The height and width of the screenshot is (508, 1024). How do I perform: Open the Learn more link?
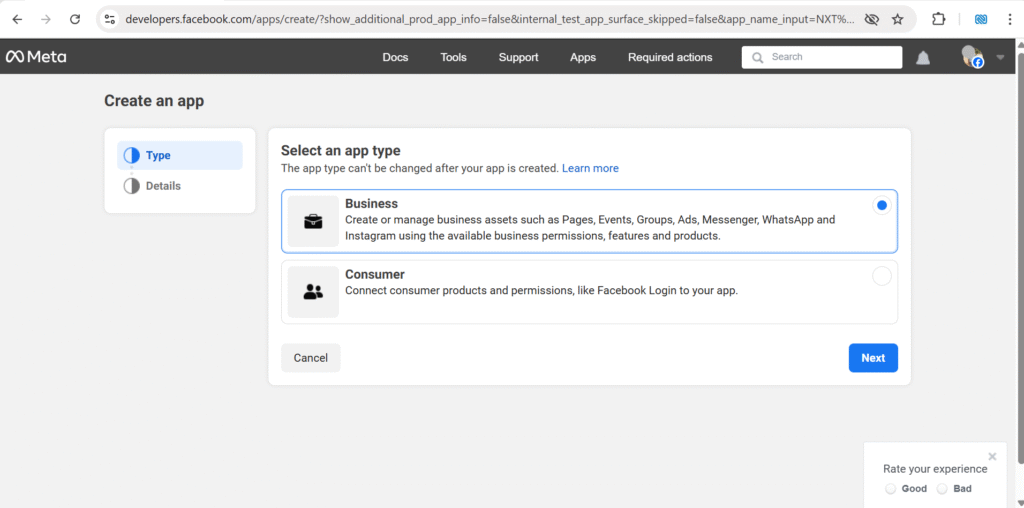coord(590,168)
